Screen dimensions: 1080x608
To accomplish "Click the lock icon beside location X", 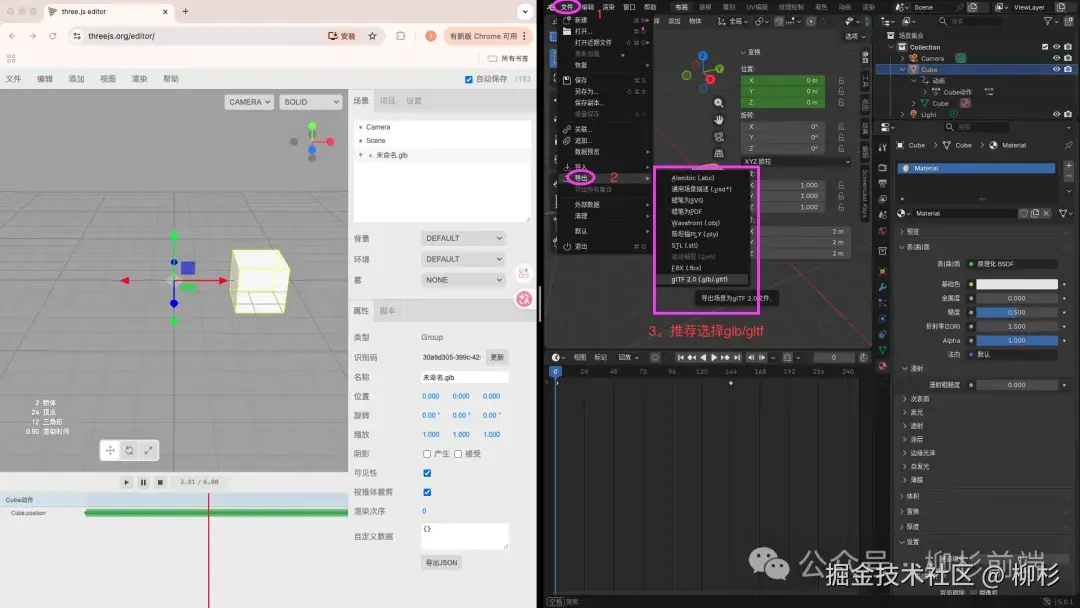I will (841, 81).
